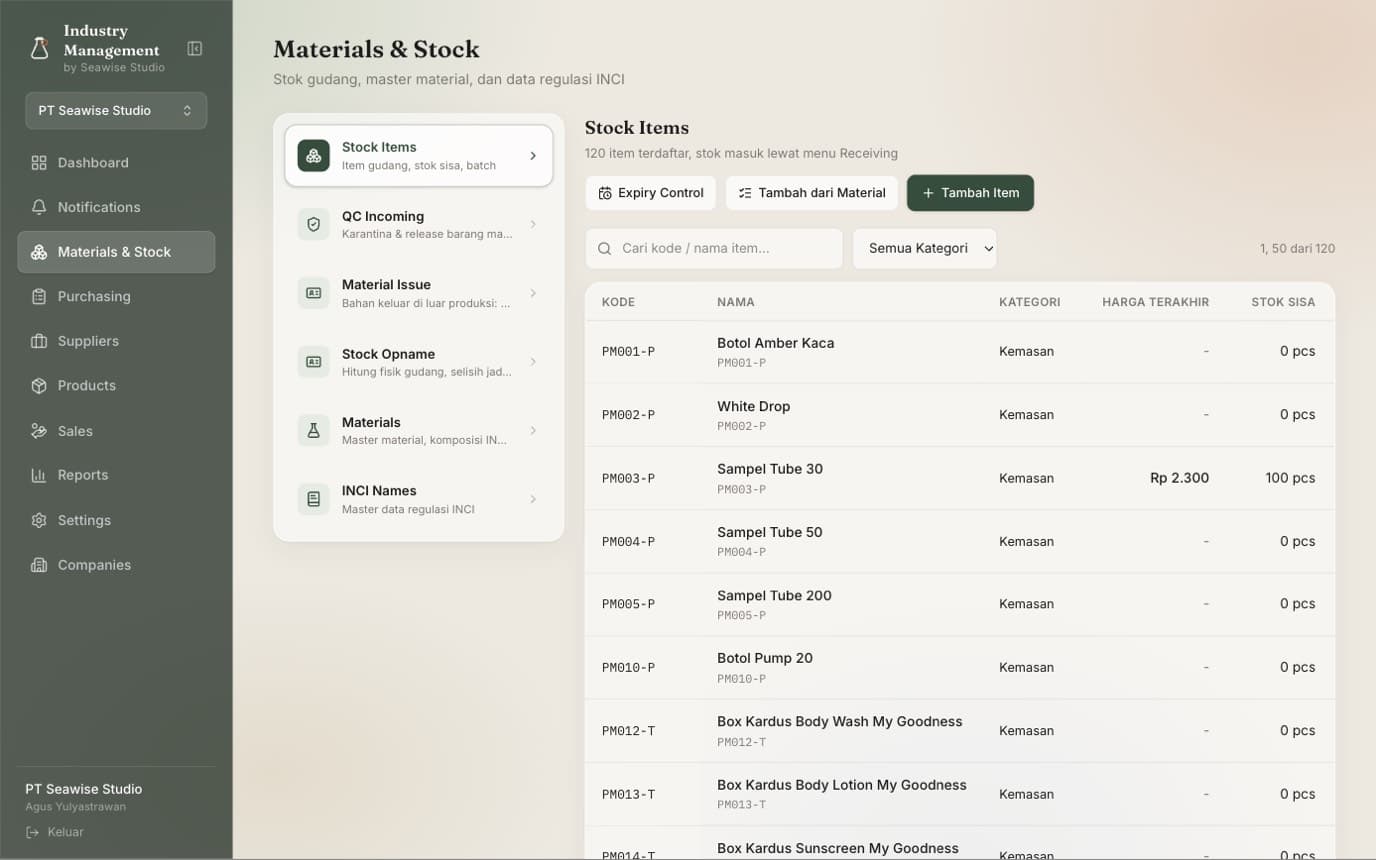Go to Notifications in the sidebar

click(116, 207)
